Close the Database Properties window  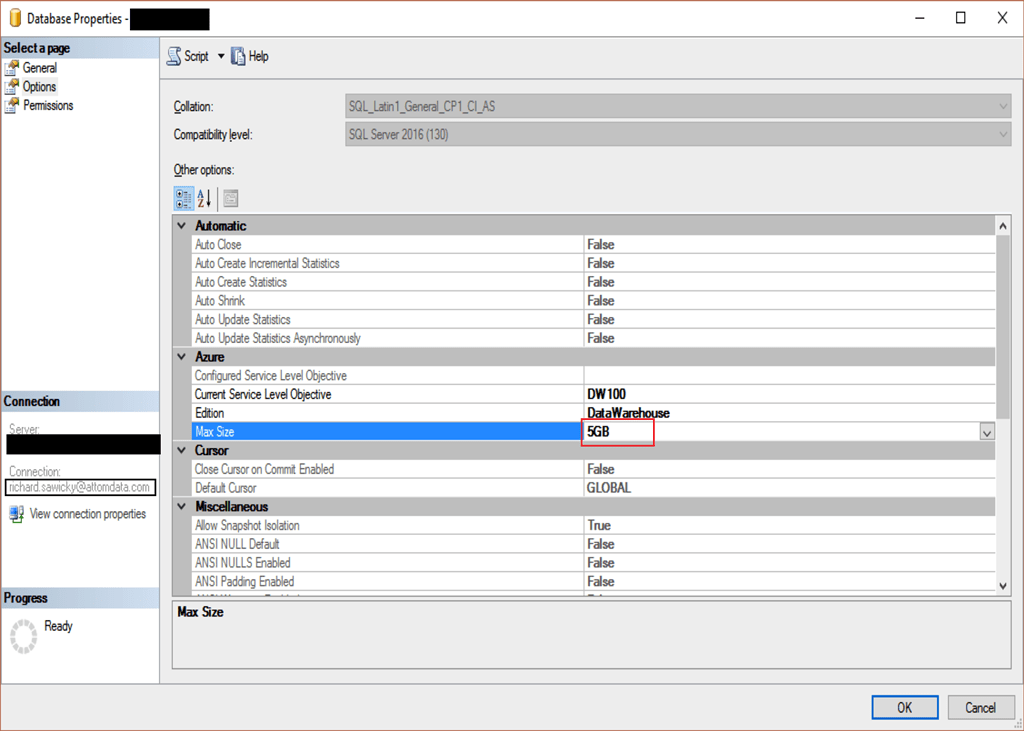[1002, 18]
